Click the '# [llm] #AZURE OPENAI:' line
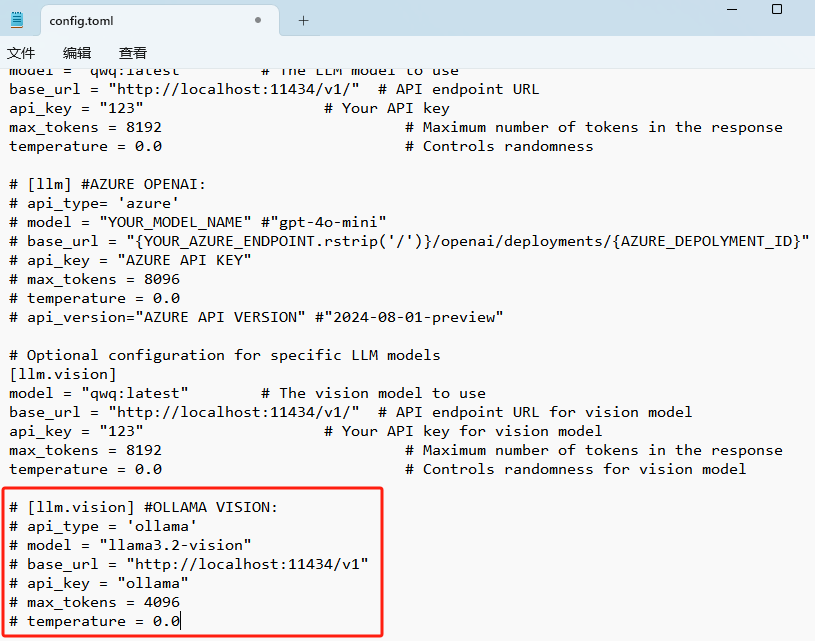 click(x=108, y=185)
